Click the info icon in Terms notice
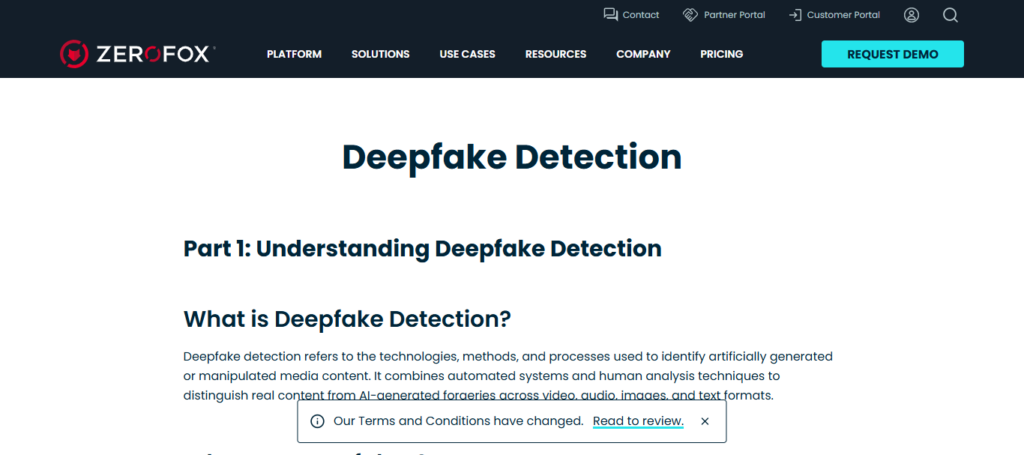Image resolution: width=1024 pixels, height=455 pixels. [x=317, y=421]
